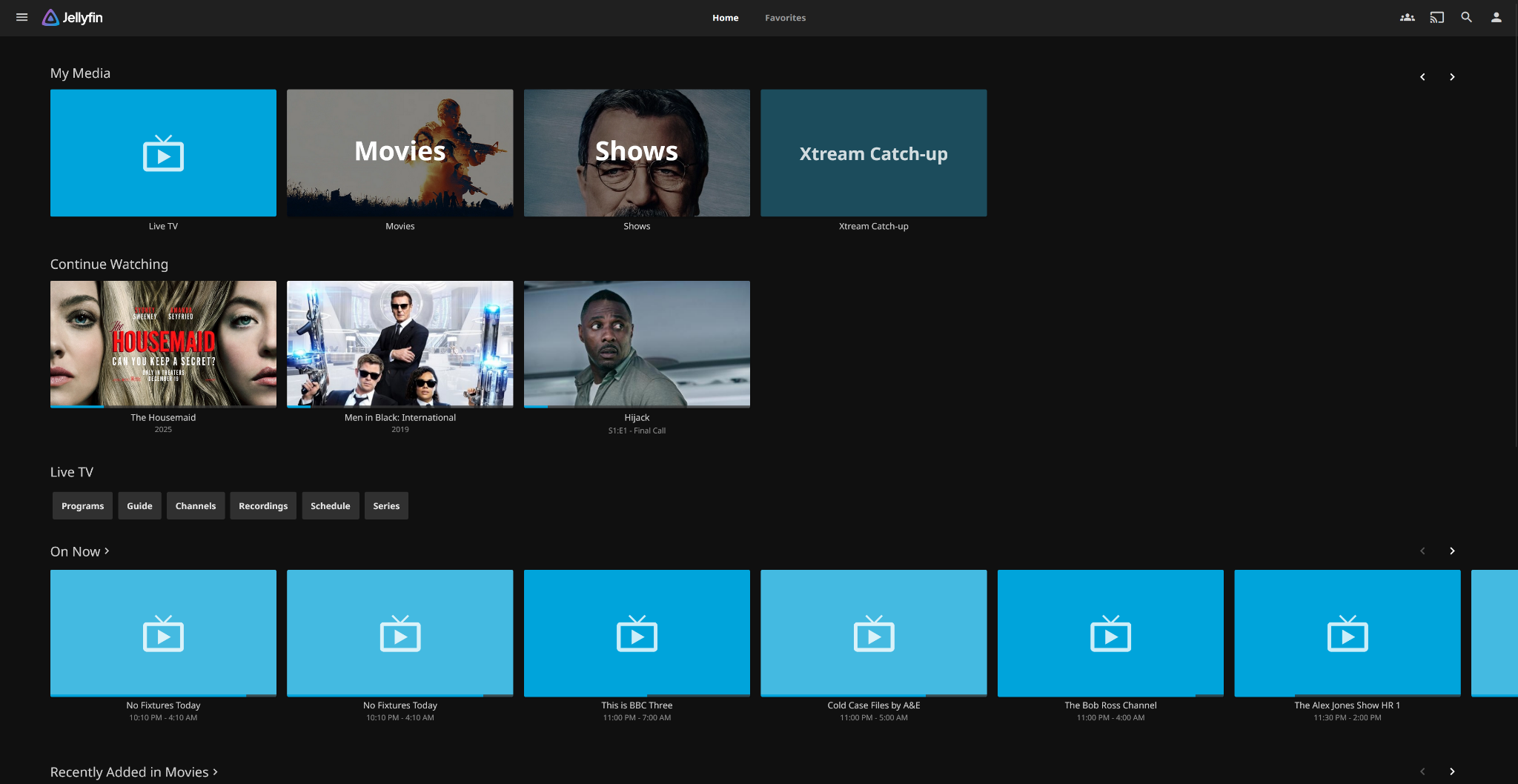
Task: Open The Bob Ross Channel
Action: pyautogui.click(x=1110, y=633)
